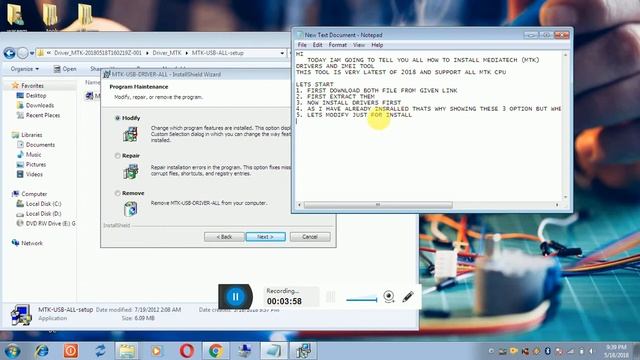640x360 pixels.
Task: Open the Organize dropdown in Explorer
Action: coord(24,69)
